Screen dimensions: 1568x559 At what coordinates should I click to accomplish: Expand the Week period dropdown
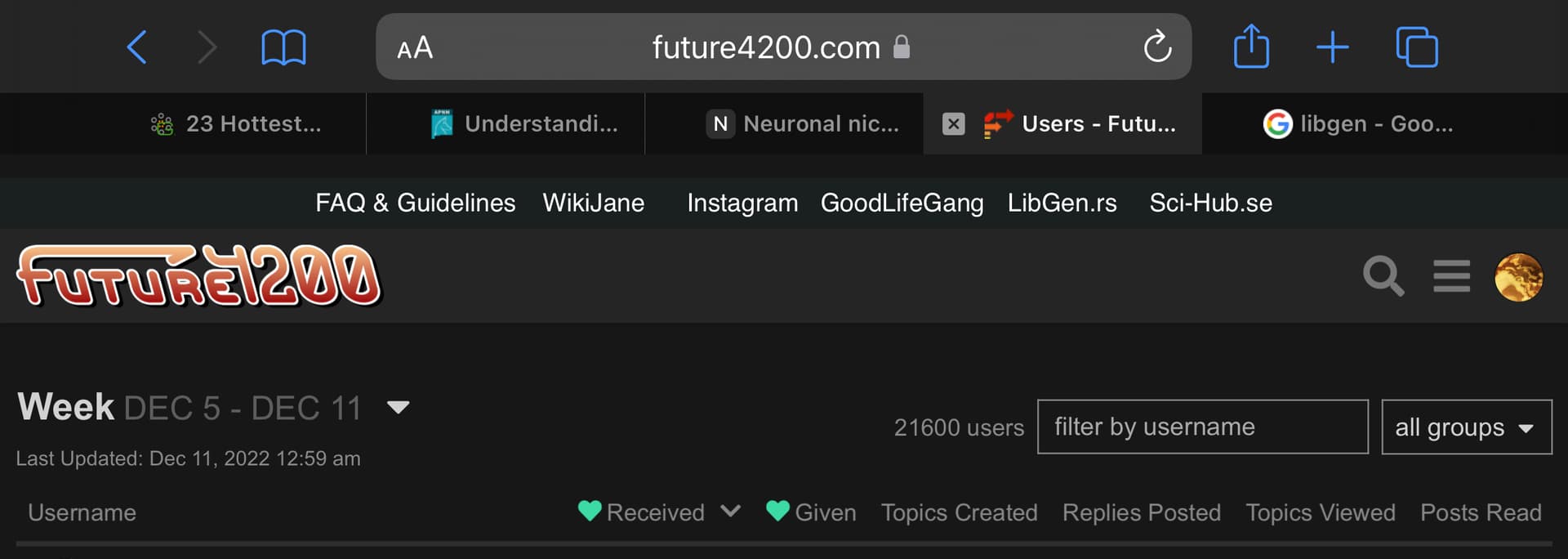click(398, 407)
